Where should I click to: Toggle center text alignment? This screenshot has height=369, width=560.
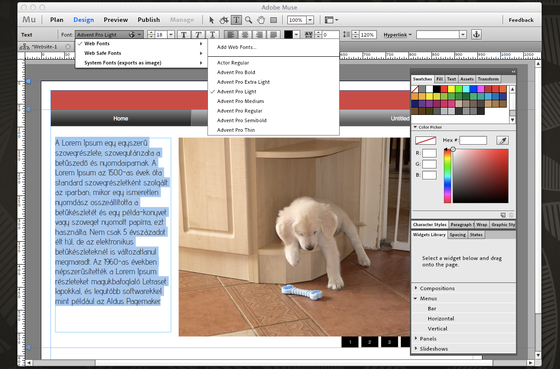pos(245,35)
